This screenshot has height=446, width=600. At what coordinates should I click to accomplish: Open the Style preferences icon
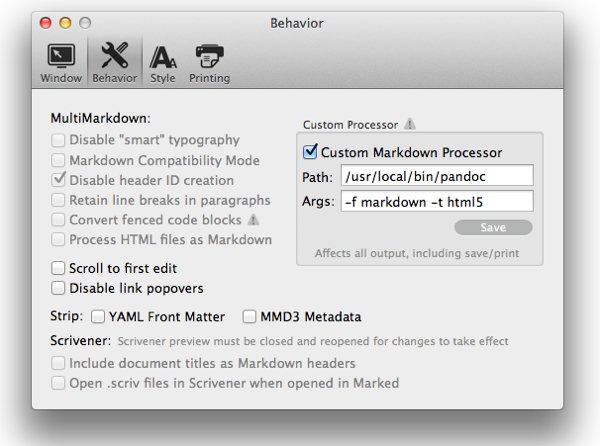point(163,57)
